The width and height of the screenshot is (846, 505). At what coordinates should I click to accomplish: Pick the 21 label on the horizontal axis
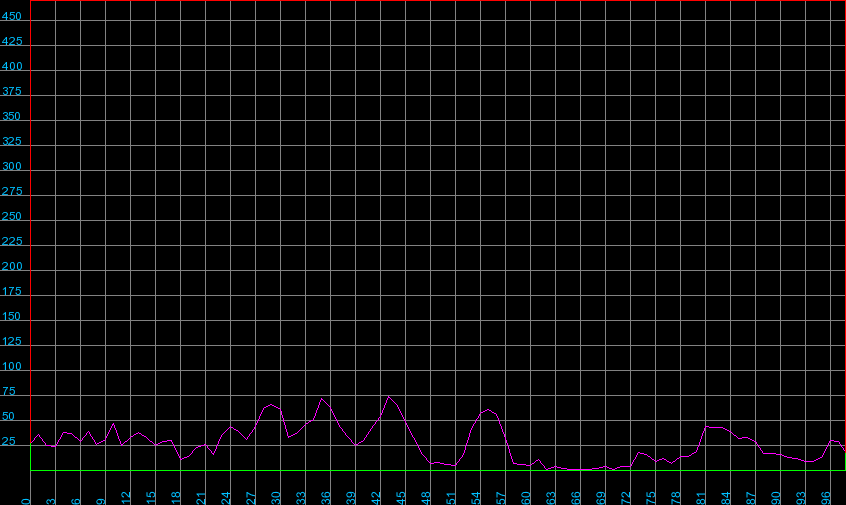pyautogui.click(x=201, y=498)
